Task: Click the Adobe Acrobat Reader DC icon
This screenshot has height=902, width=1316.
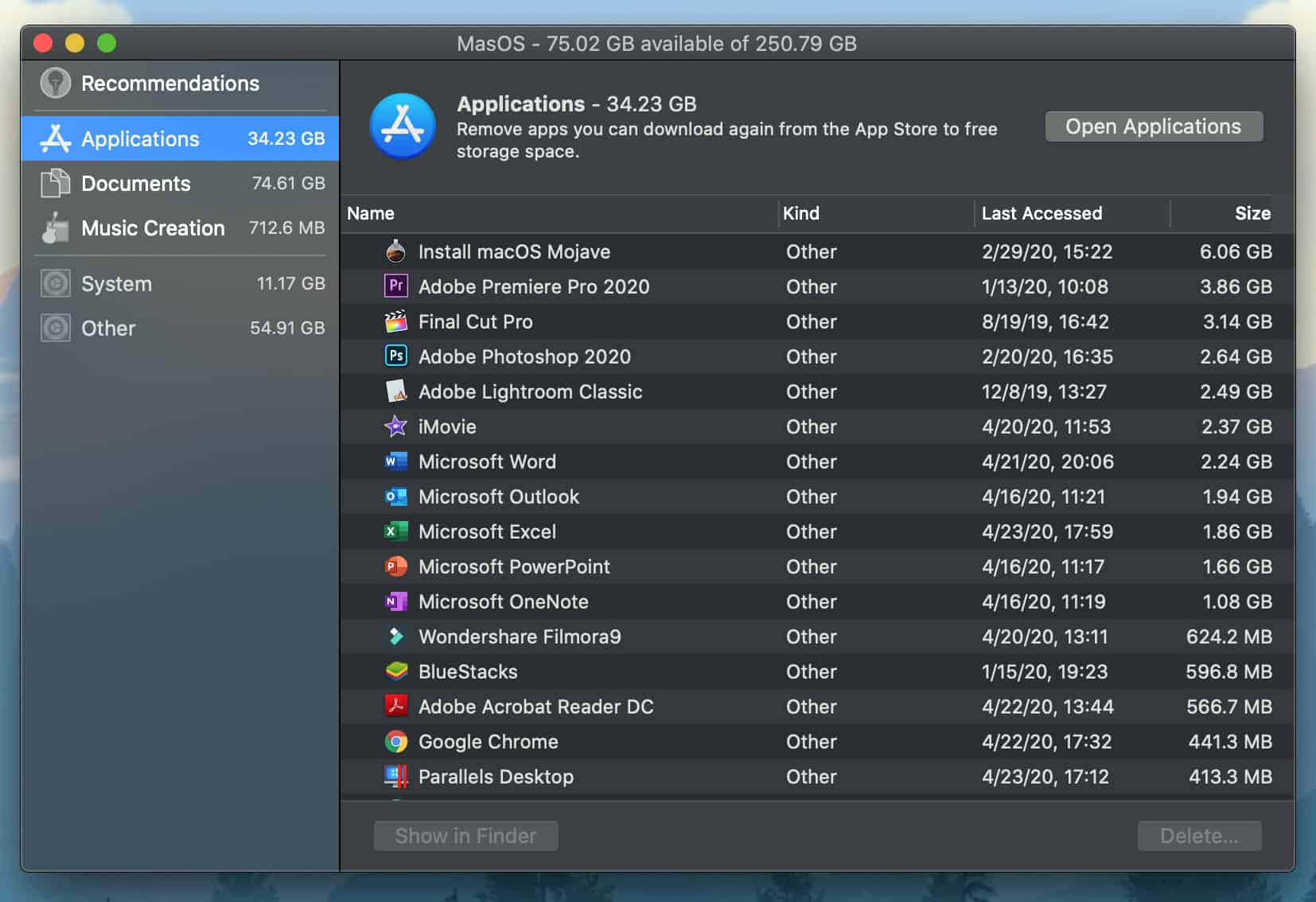Action: pos(395,706)
